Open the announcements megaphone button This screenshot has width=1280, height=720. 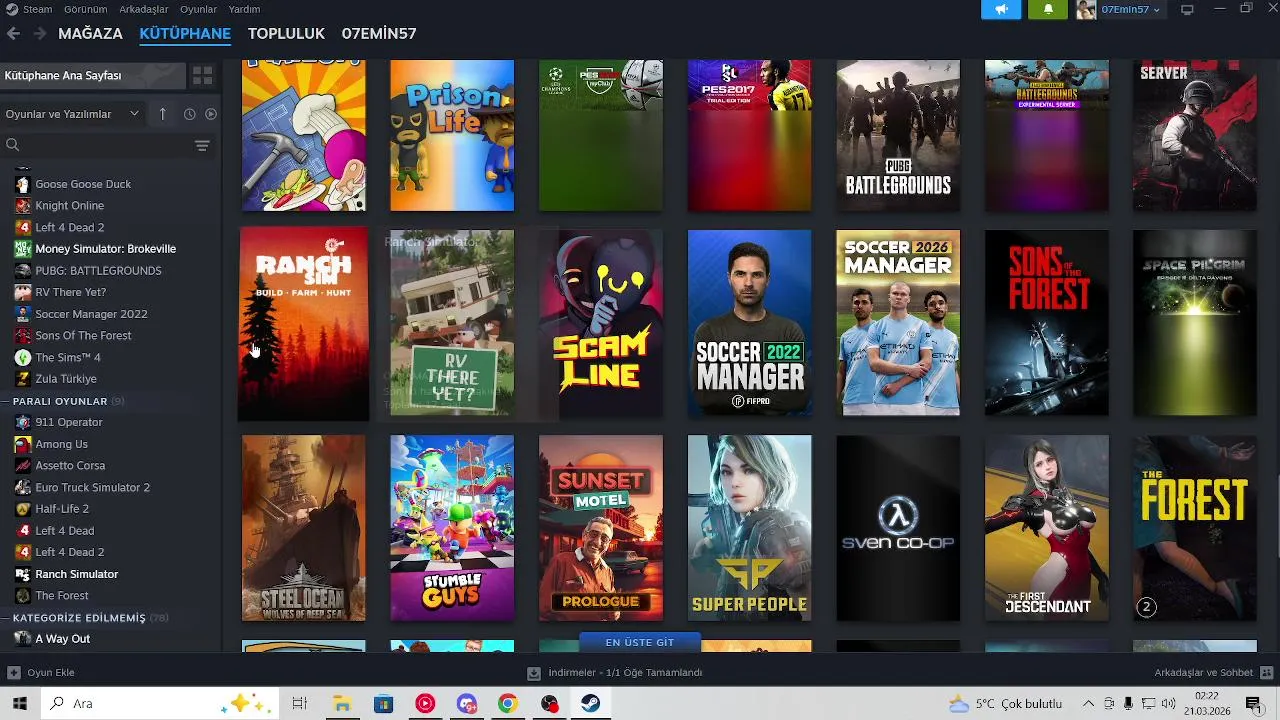(x=1001, y=9)
